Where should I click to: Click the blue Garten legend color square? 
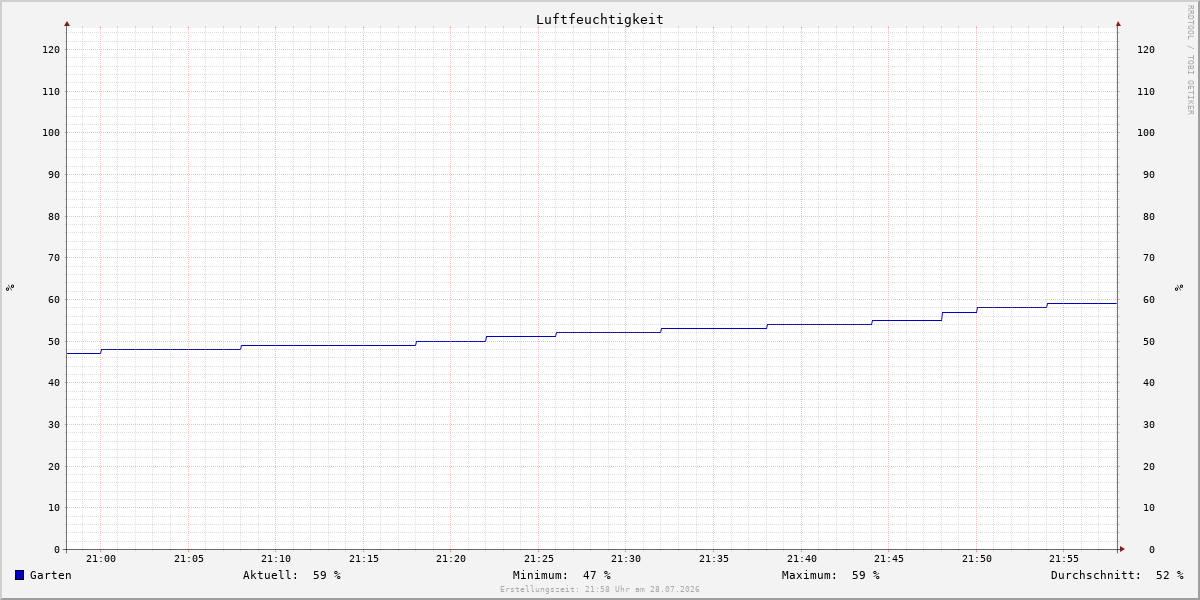tap(19, 575)
